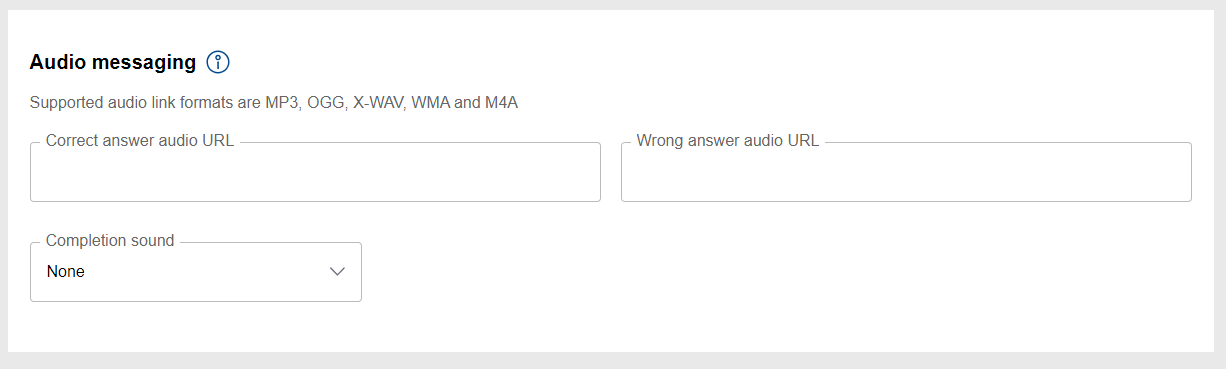Click the "Completion sound" label text

point(110,241)
